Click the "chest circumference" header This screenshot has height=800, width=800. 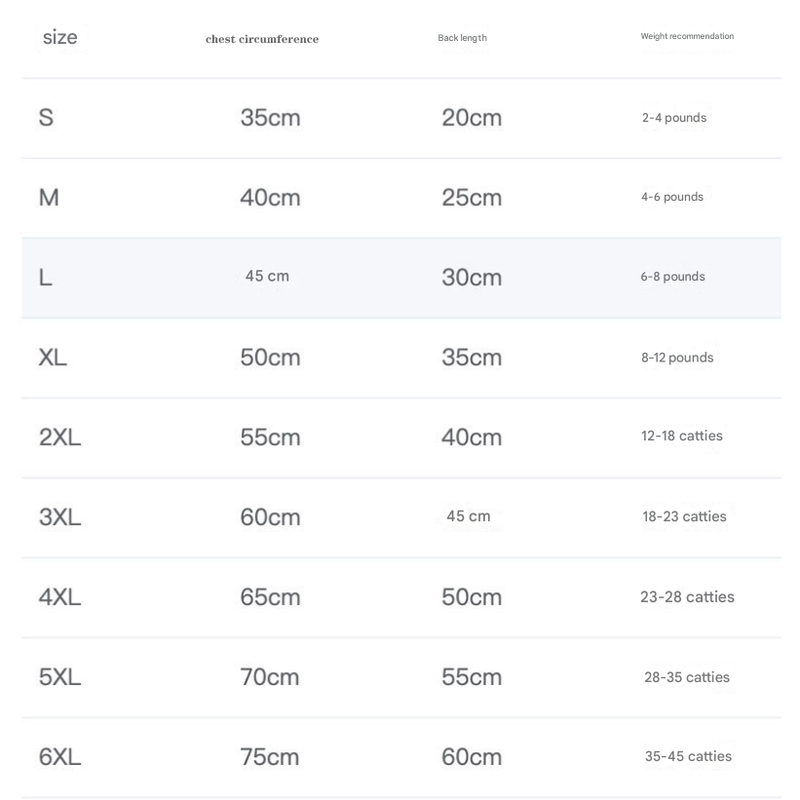pyautogui.click(x=262, y=39)
